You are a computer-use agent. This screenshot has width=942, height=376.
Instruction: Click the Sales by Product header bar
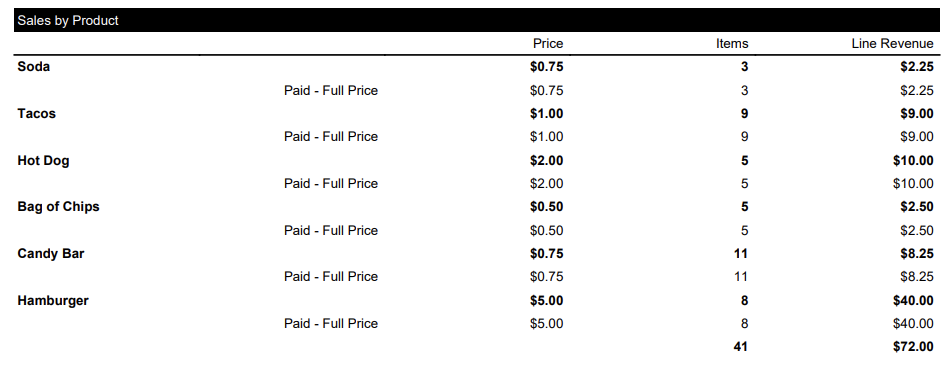coord(478,20)
